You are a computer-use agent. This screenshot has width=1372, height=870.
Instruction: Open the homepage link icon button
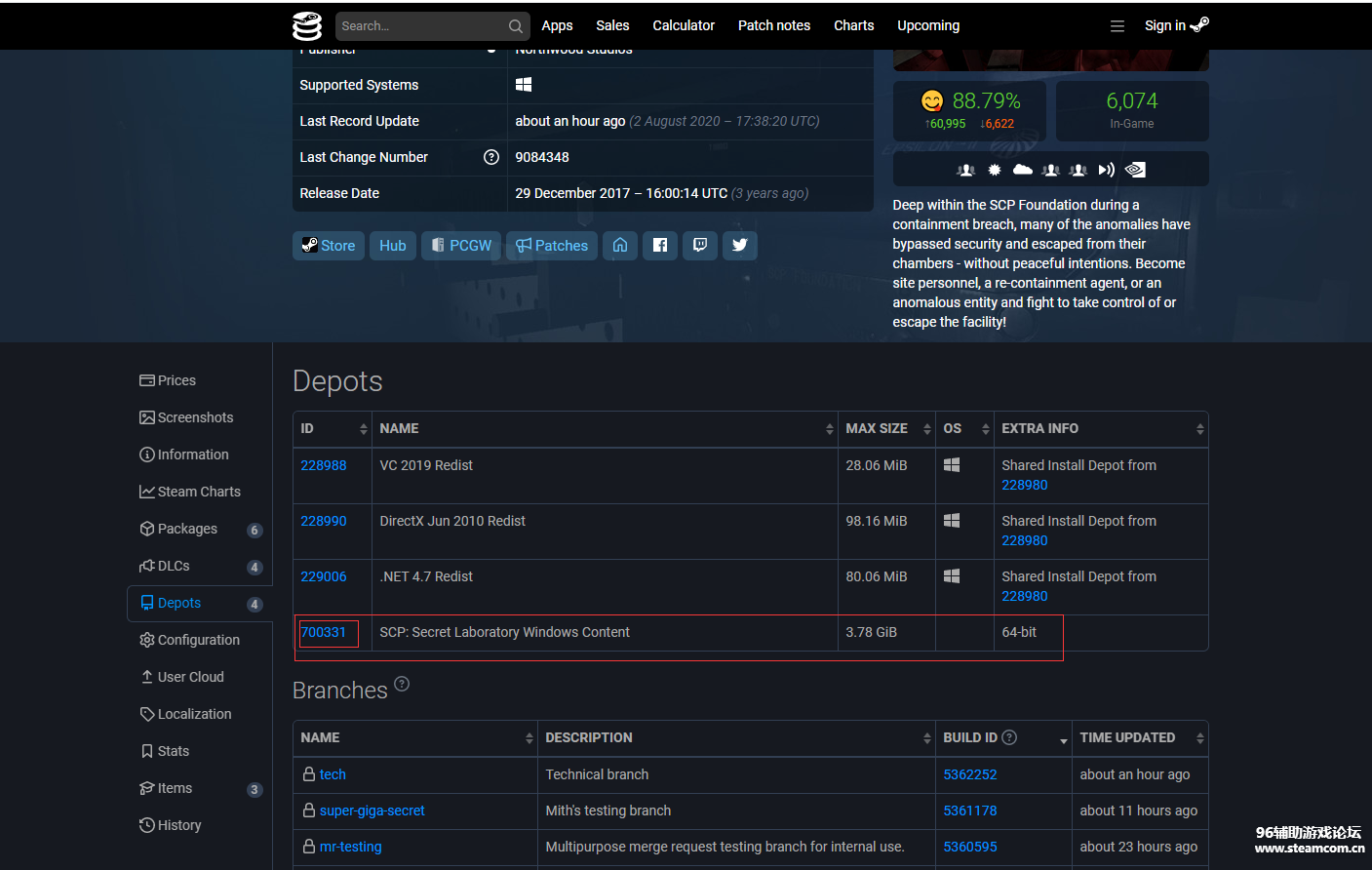[620, 246]
